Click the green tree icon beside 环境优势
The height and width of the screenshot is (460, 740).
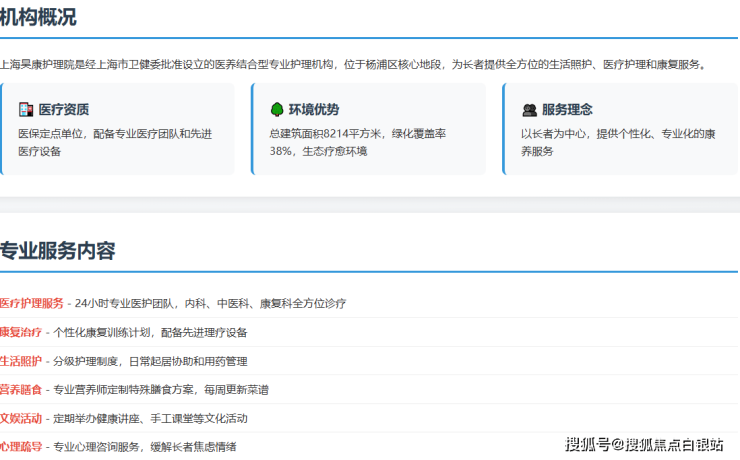tap(276, 109)
